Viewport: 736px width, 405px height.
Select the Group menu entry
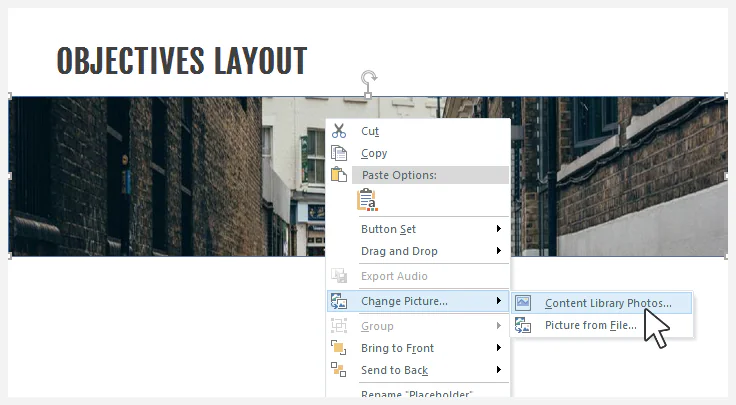(418, 326)
